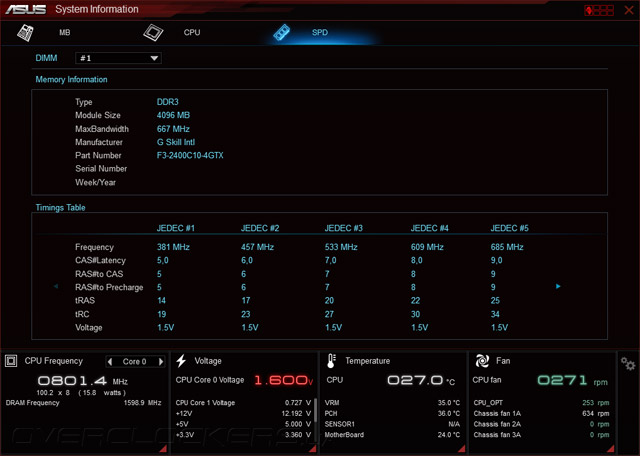Select the part number F3-2400C10-4GTX

point(190,156)
